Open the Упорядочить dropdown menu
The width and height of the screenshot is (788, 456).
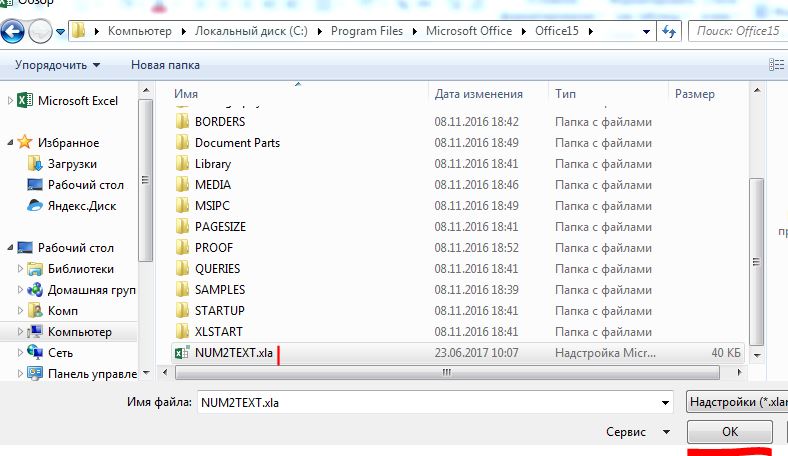[x=58, y=65]
